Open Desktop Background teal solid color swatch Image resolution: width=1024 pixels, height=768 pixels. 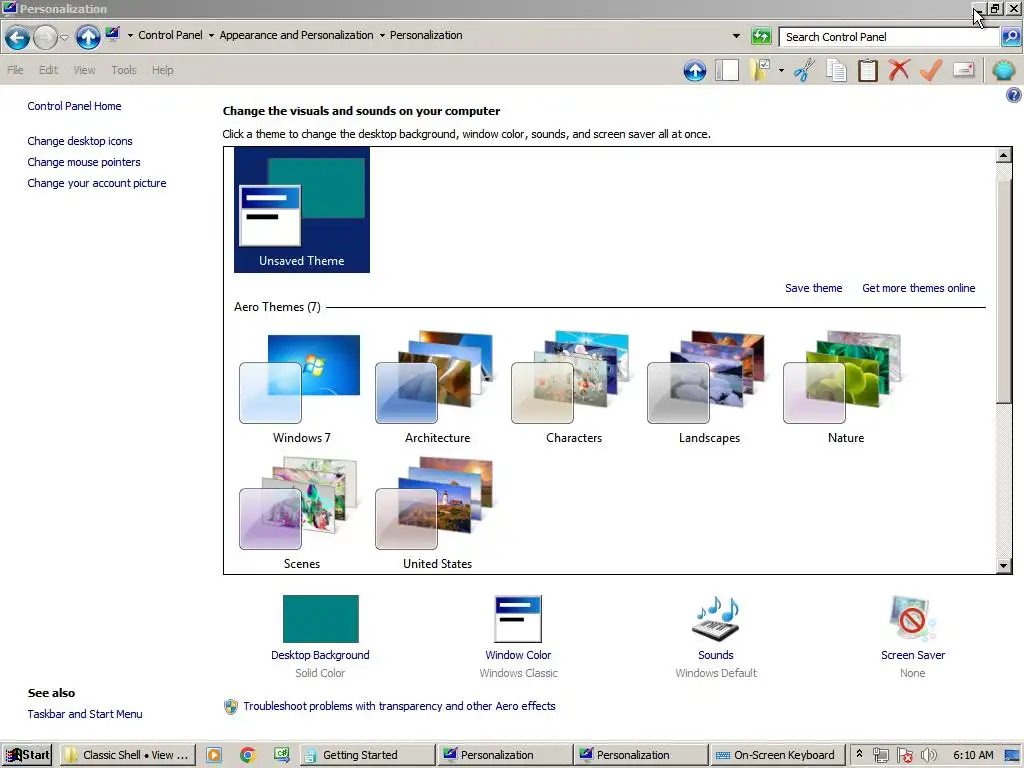point(321,618)
